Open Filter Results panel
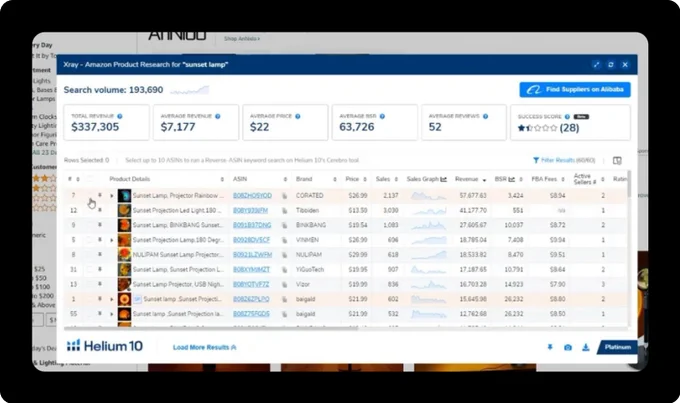This screenshot has width=680, height=403. tap(564, 161)
